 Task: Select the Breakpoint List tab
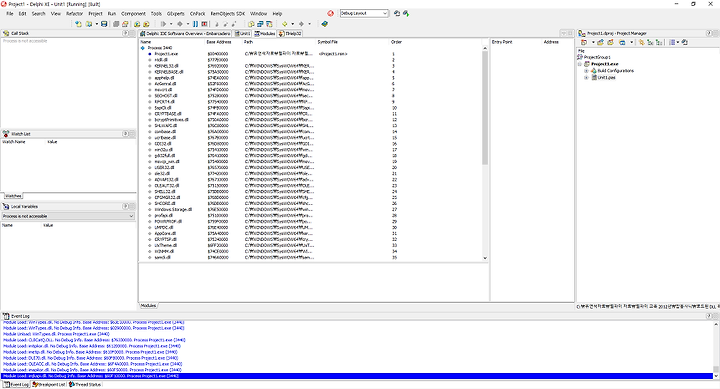49,384
